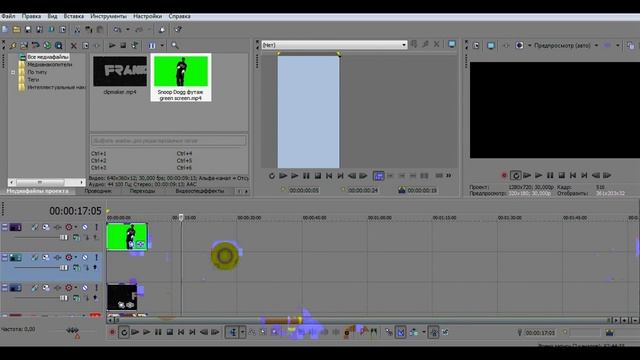This screenshot has height=360, width=640.
Task: Toggle loop playback in preview window
Action: 516,176
